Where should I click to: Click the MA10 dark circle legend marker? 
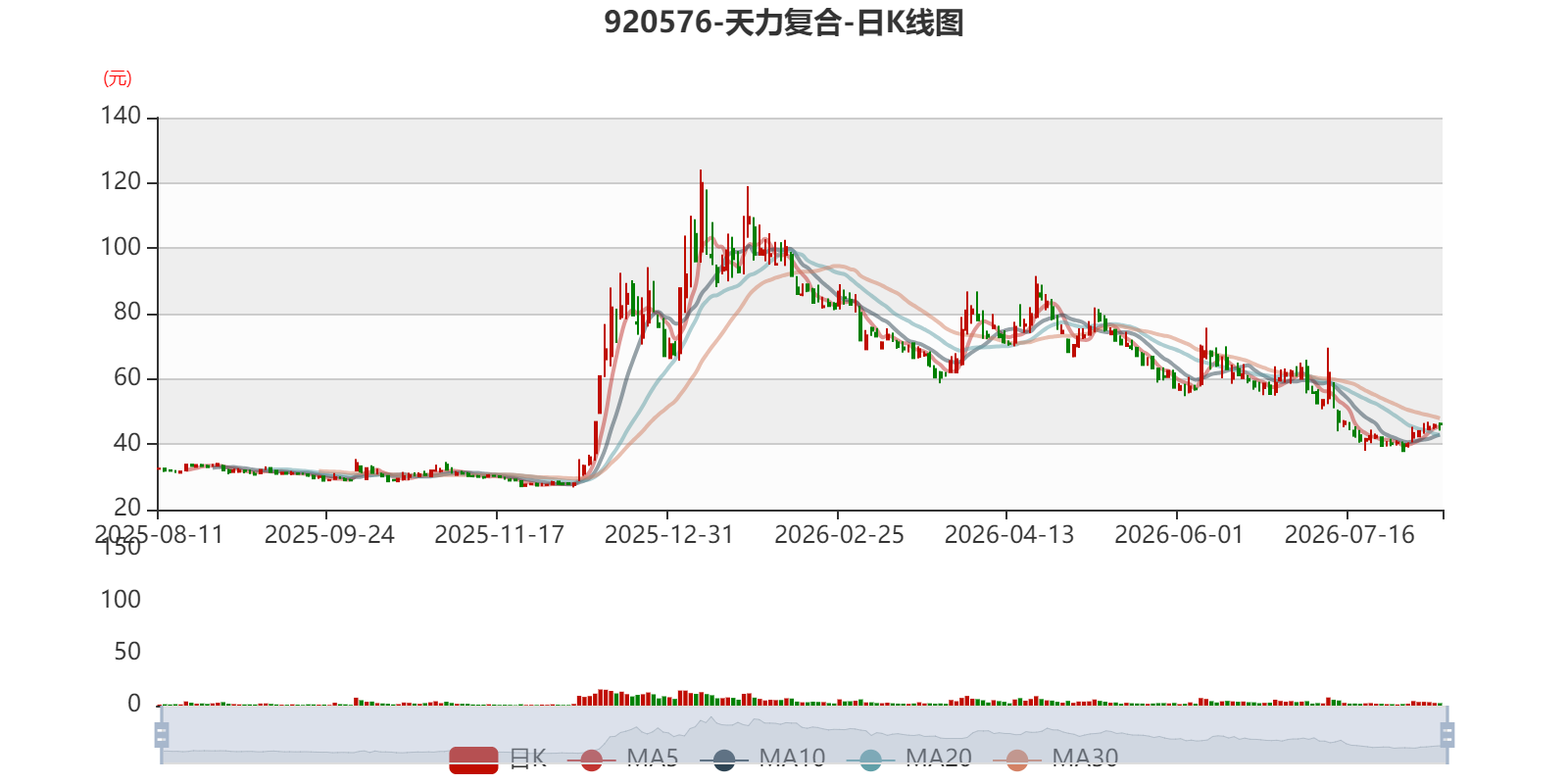click(724, 759)
